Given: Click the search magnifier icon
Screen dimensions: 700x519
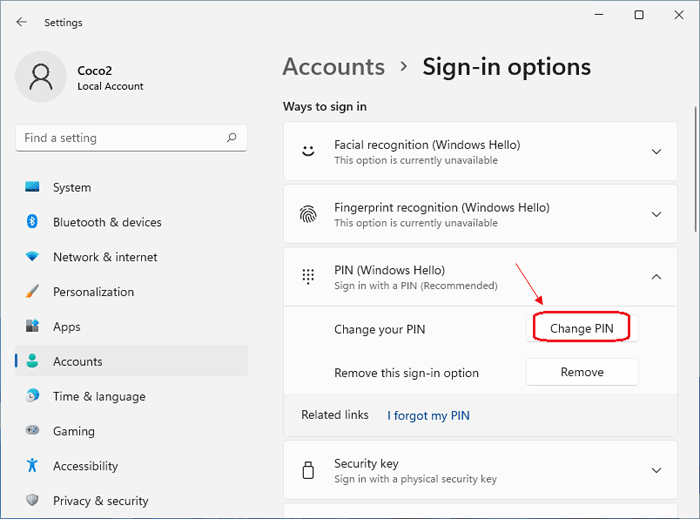Looking at the screenshot, I should click(x=231, y=137).
